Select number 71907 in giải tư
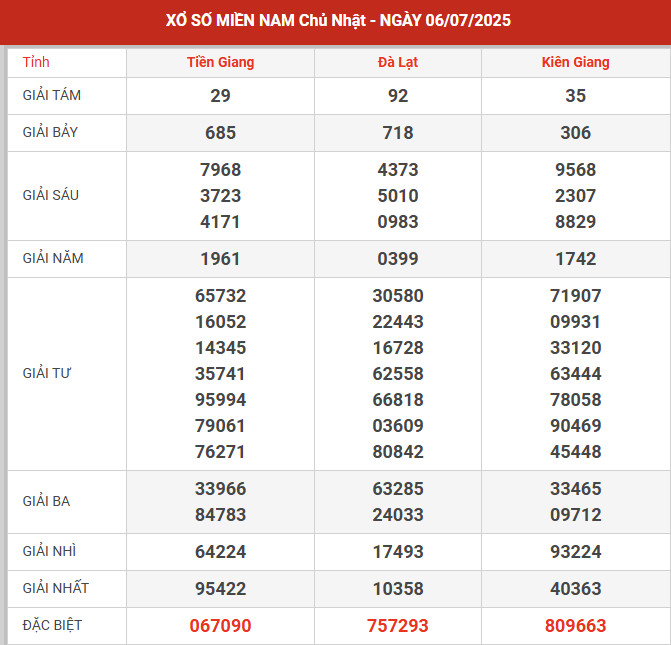671x645 pixels. [576, 296]
